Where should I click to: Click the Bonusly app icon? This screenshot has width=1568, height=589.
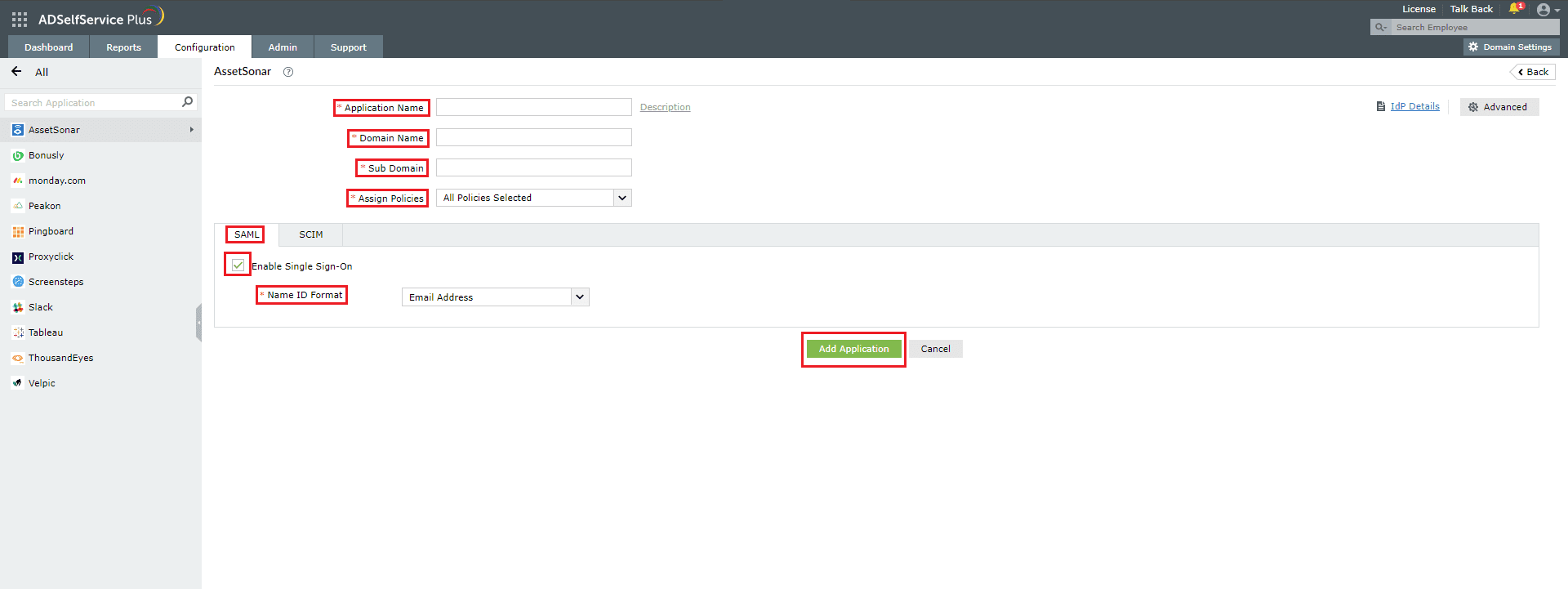point(18,155)
